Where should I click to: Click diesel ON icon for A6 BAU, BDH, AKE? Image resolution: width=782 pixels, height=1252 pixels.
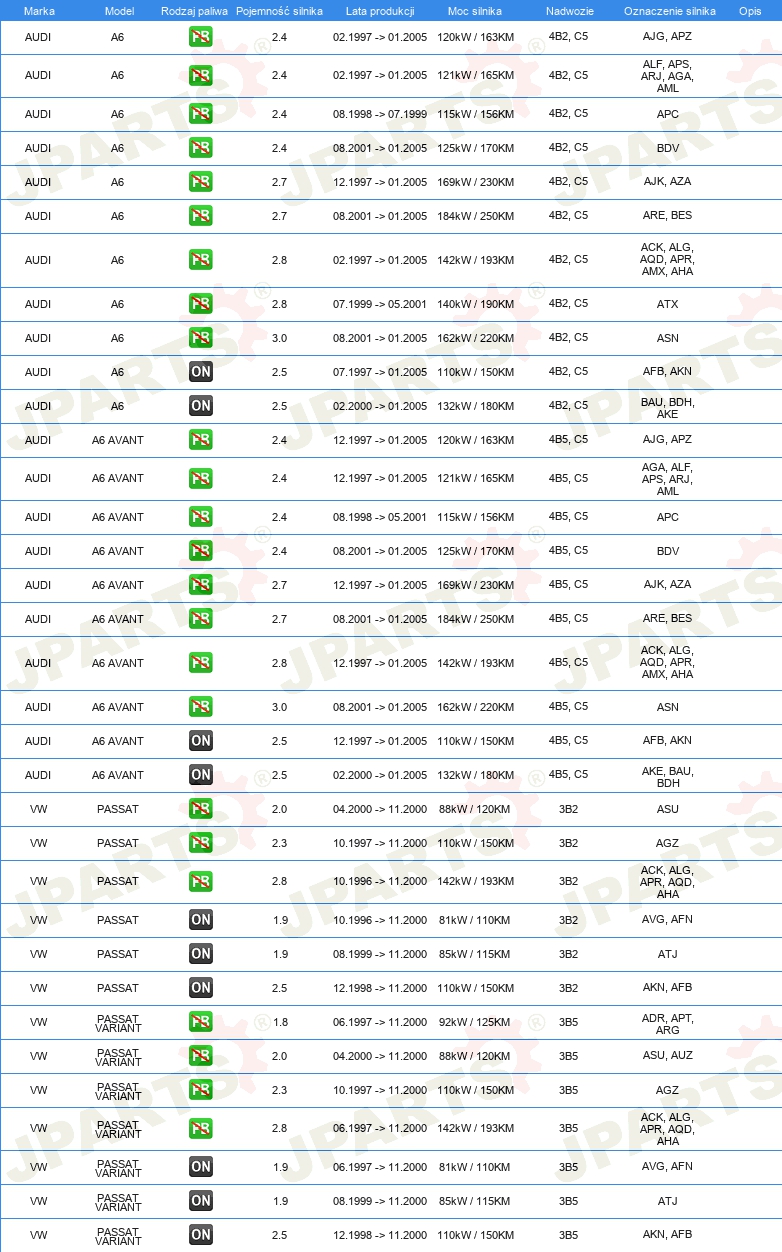tap(200, 406)
